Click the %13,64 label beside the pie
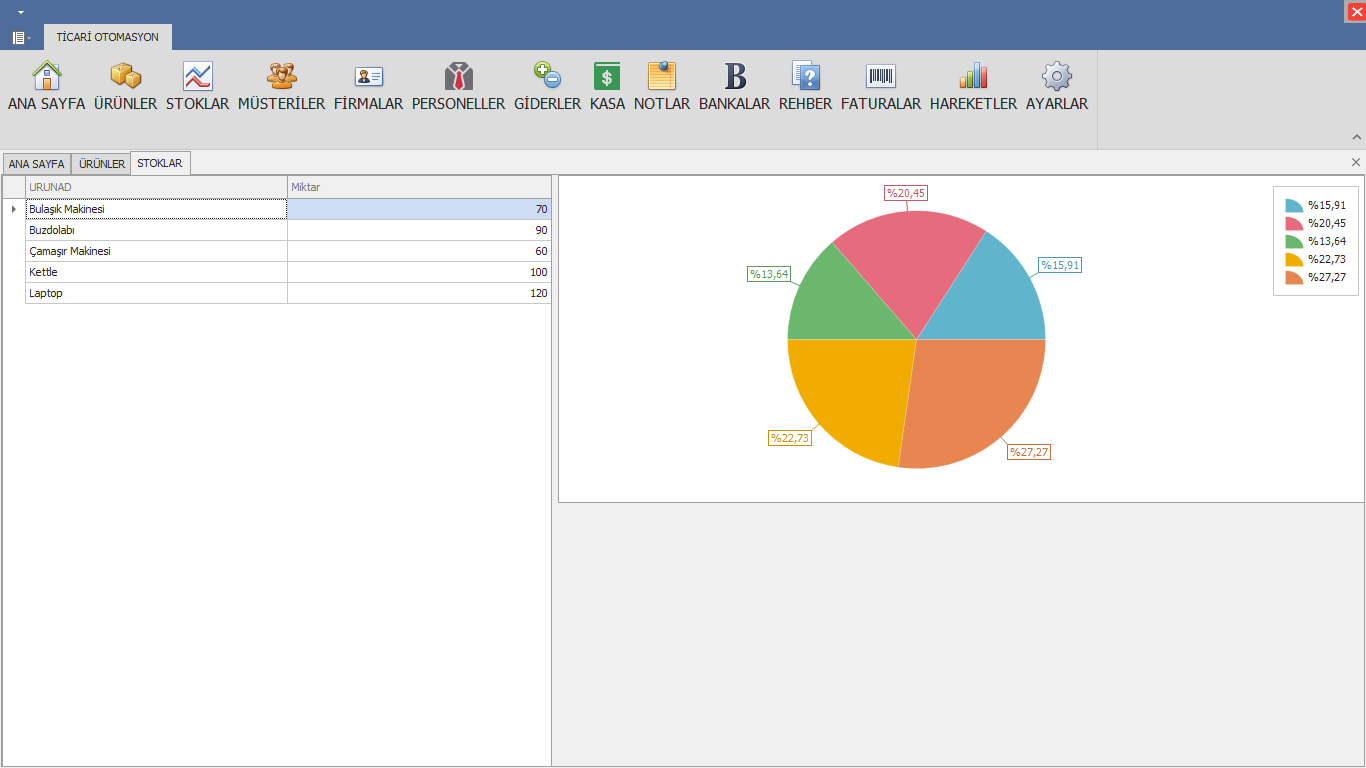Image resolution: width=1366 pixels, height=768 pixels. pyautogui.click(x=770, y=273)
